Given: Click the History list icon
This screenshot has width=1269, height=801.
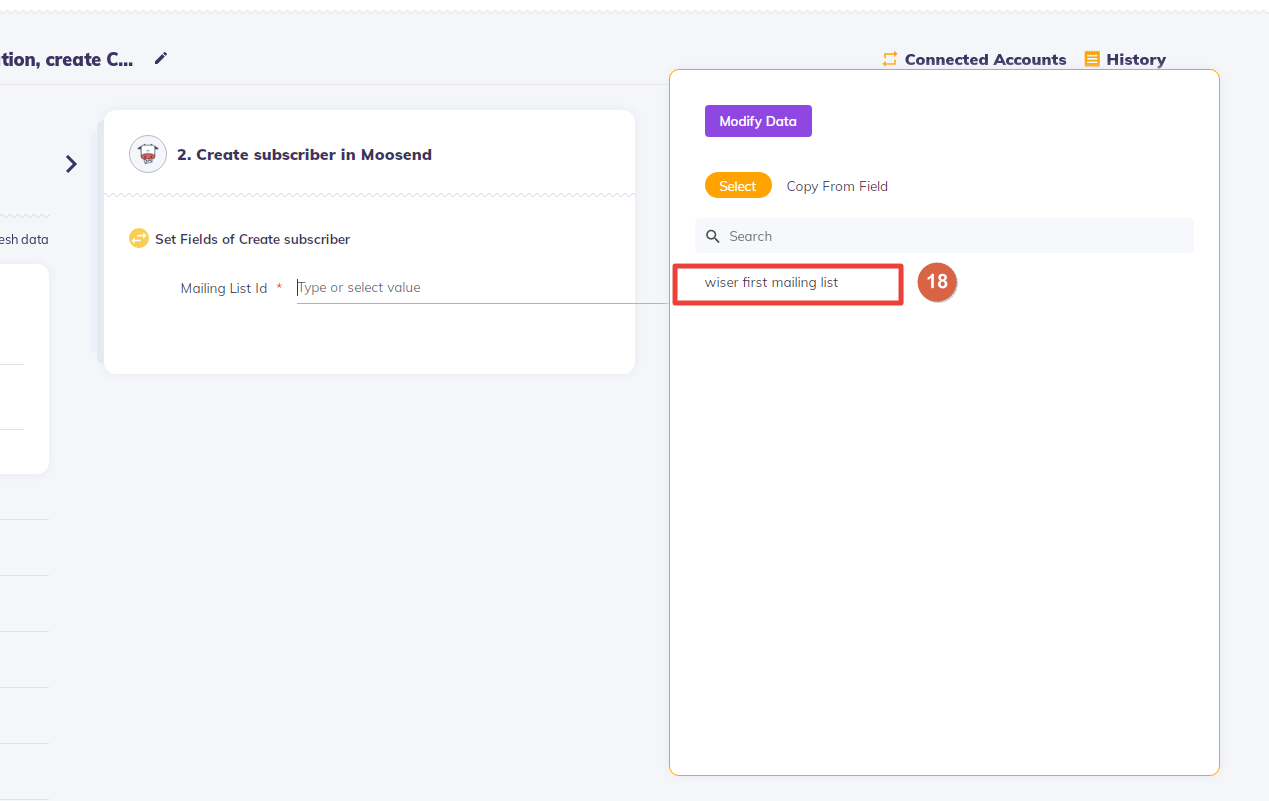Looking at the screenshot, I should point(1092,59).
